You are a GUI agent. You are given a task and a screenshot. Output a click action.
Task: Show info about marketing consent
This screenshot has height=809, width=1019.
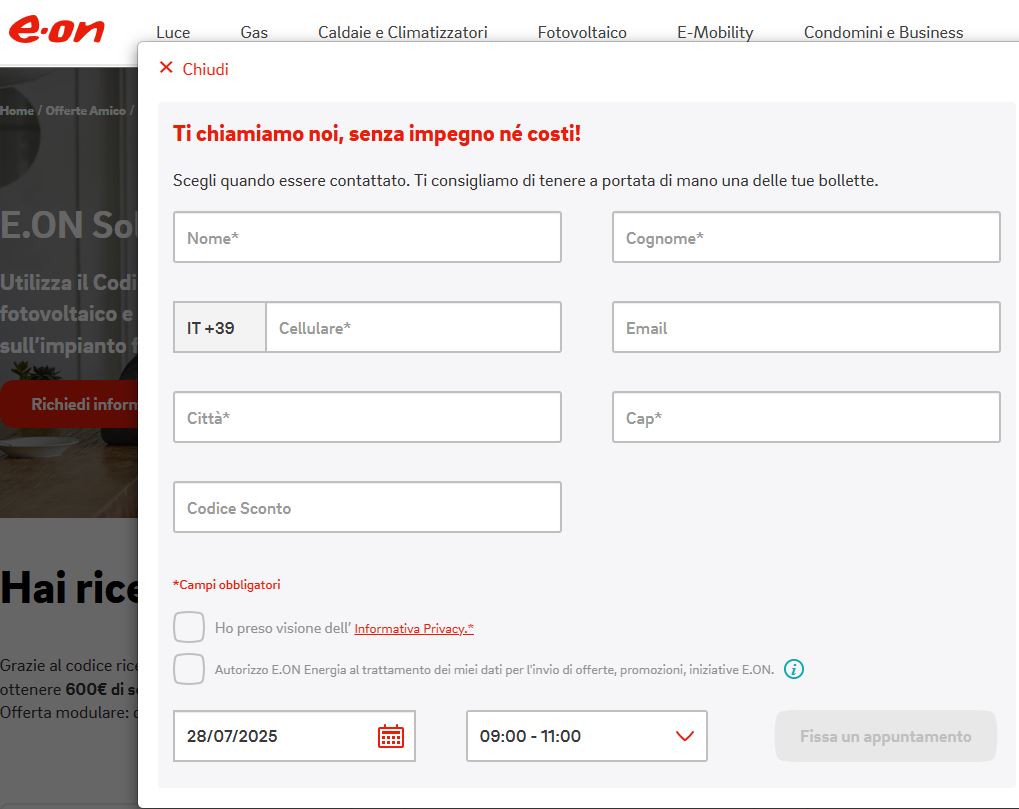[x=793, y=669]
